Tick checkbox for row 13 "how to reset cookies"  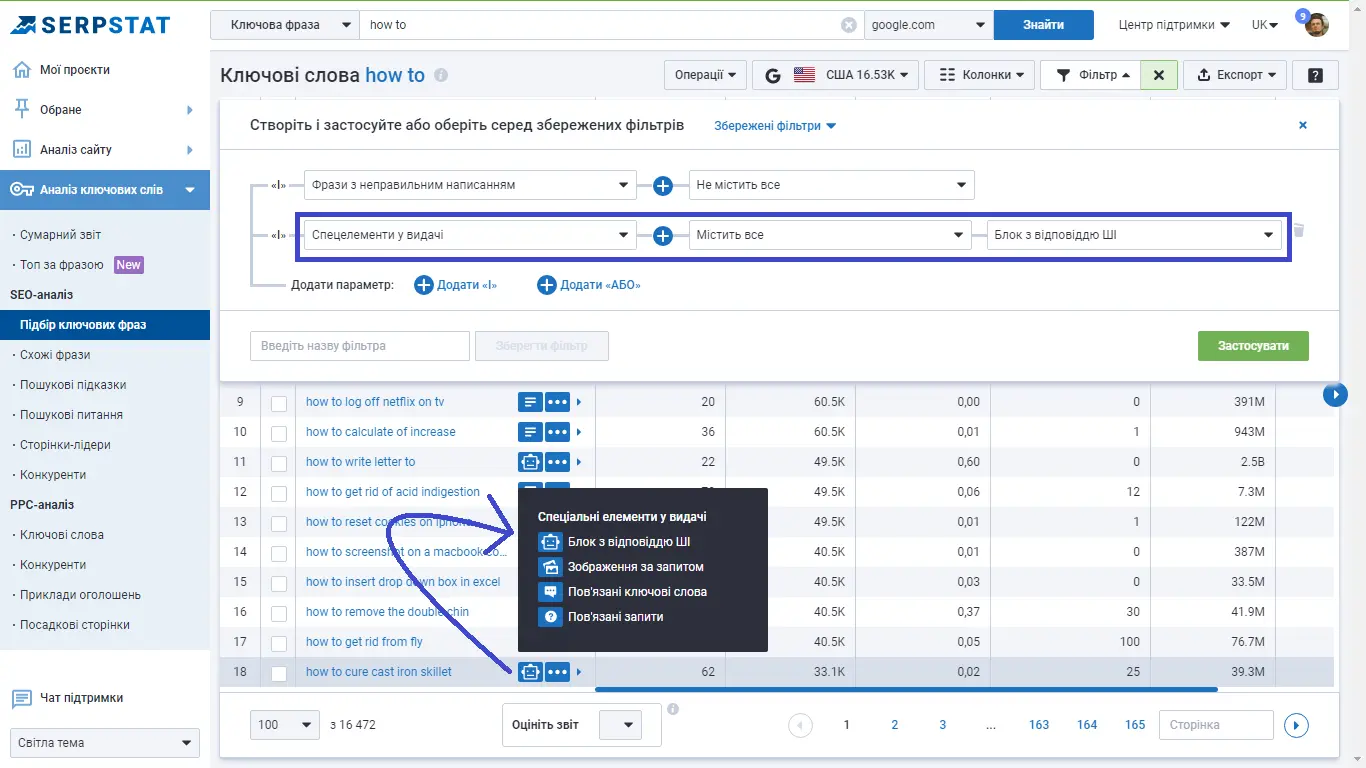coord(279,523)
